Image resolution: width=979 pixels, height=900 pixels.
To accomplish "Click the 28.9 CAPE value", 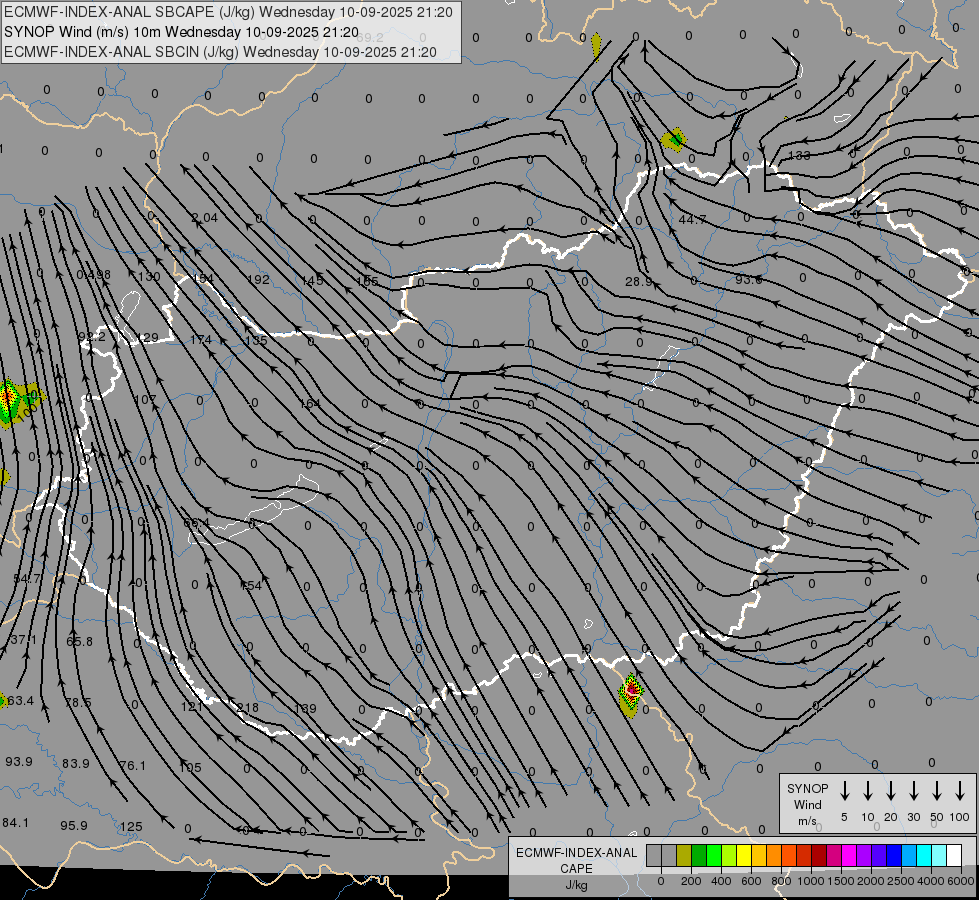I will pyautogui.click(x=639, y=282).
